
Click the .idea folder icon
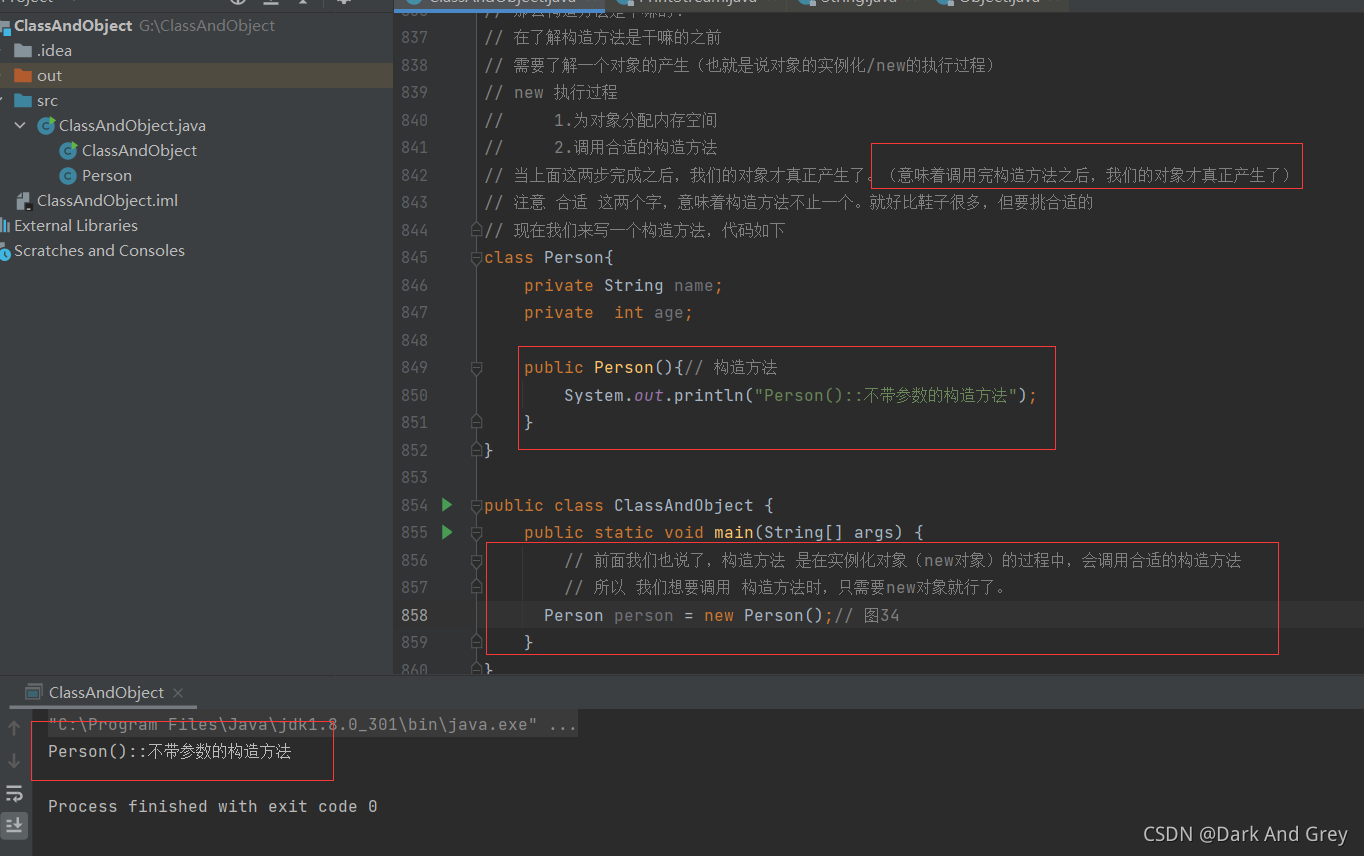pyautogui.click(x=23, y=50)
